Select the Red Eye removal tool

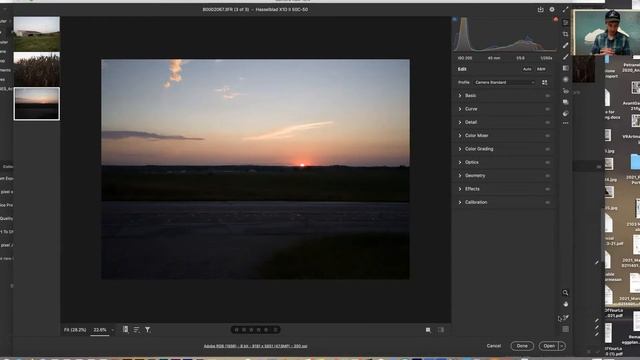(x=565, y=91)
